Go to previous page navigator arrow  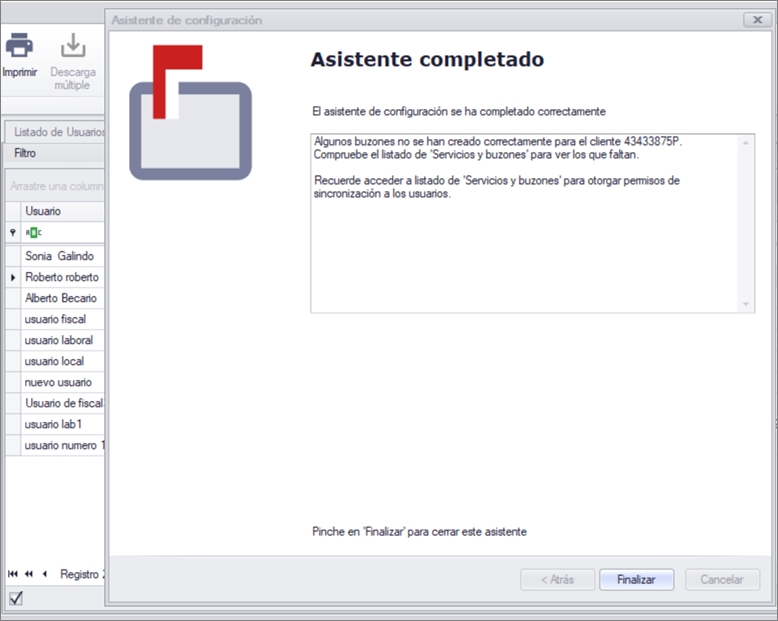[29, 574]
